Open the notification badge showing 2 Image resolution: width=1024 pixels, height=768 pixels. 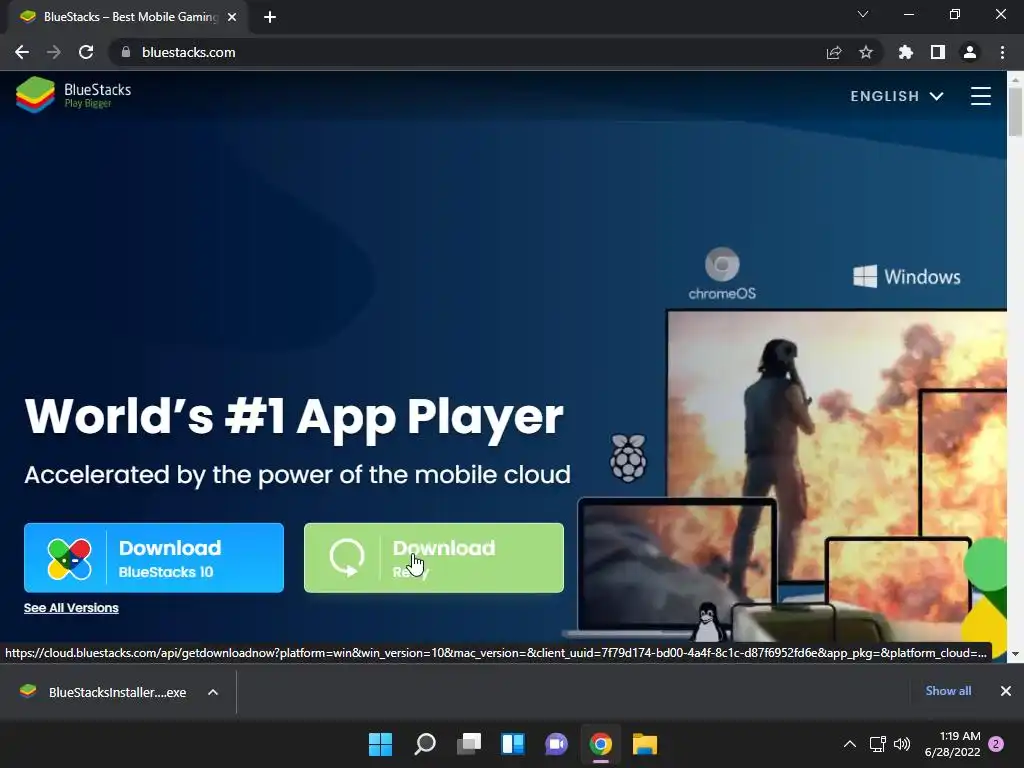996,744
